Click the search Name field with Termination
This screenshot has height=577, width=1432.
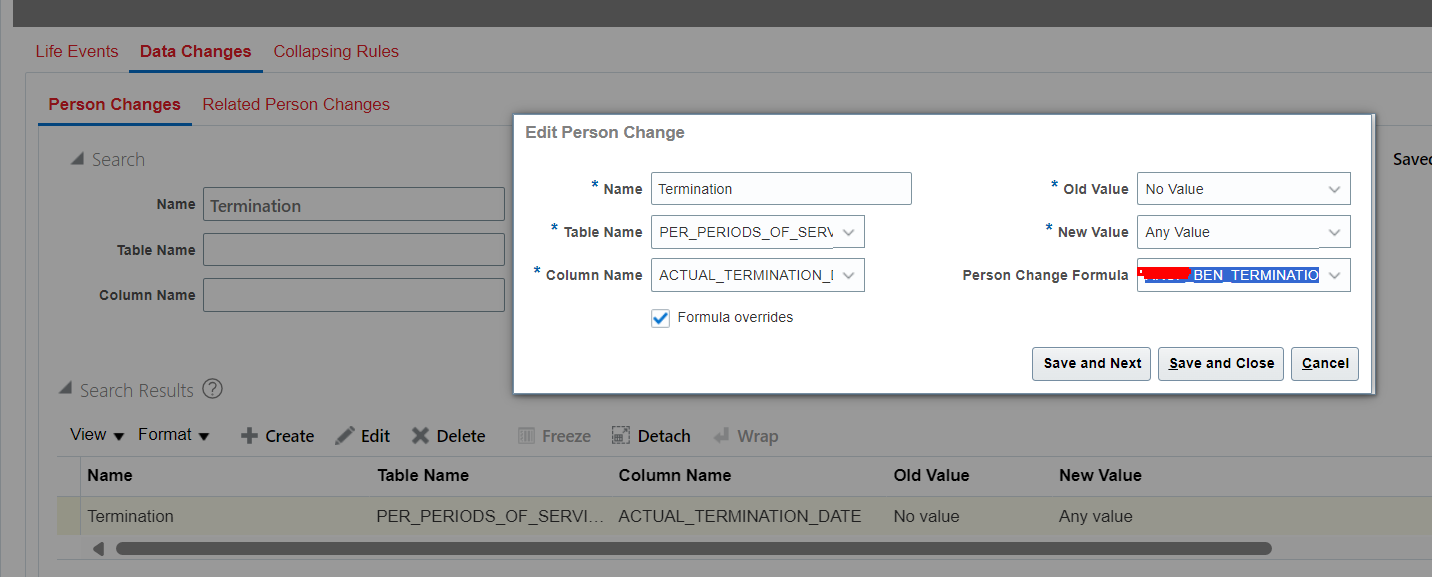point(354,205)
